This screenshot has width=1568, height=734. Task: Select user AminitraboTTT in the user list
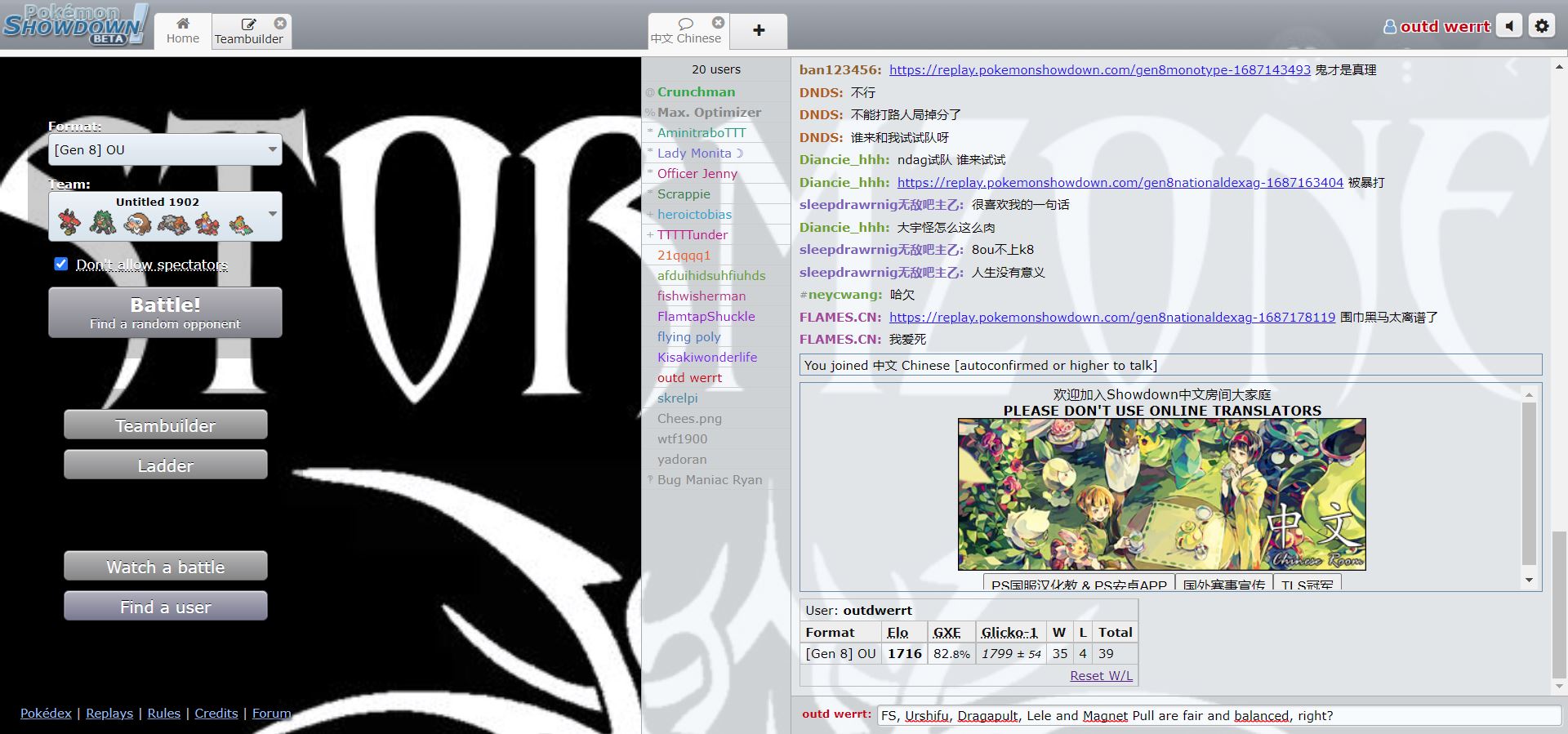(x=716, y=133)
